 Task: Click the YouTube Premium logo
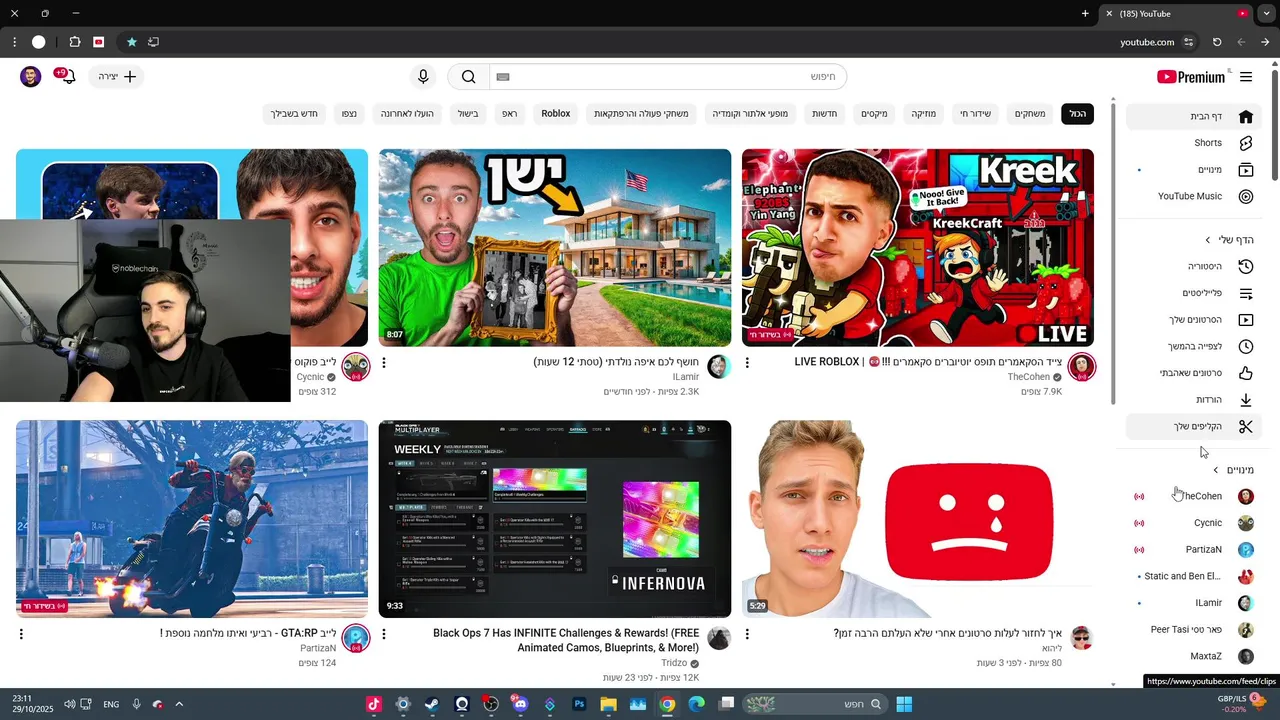pyautogui.click(x=1192, y=77)
